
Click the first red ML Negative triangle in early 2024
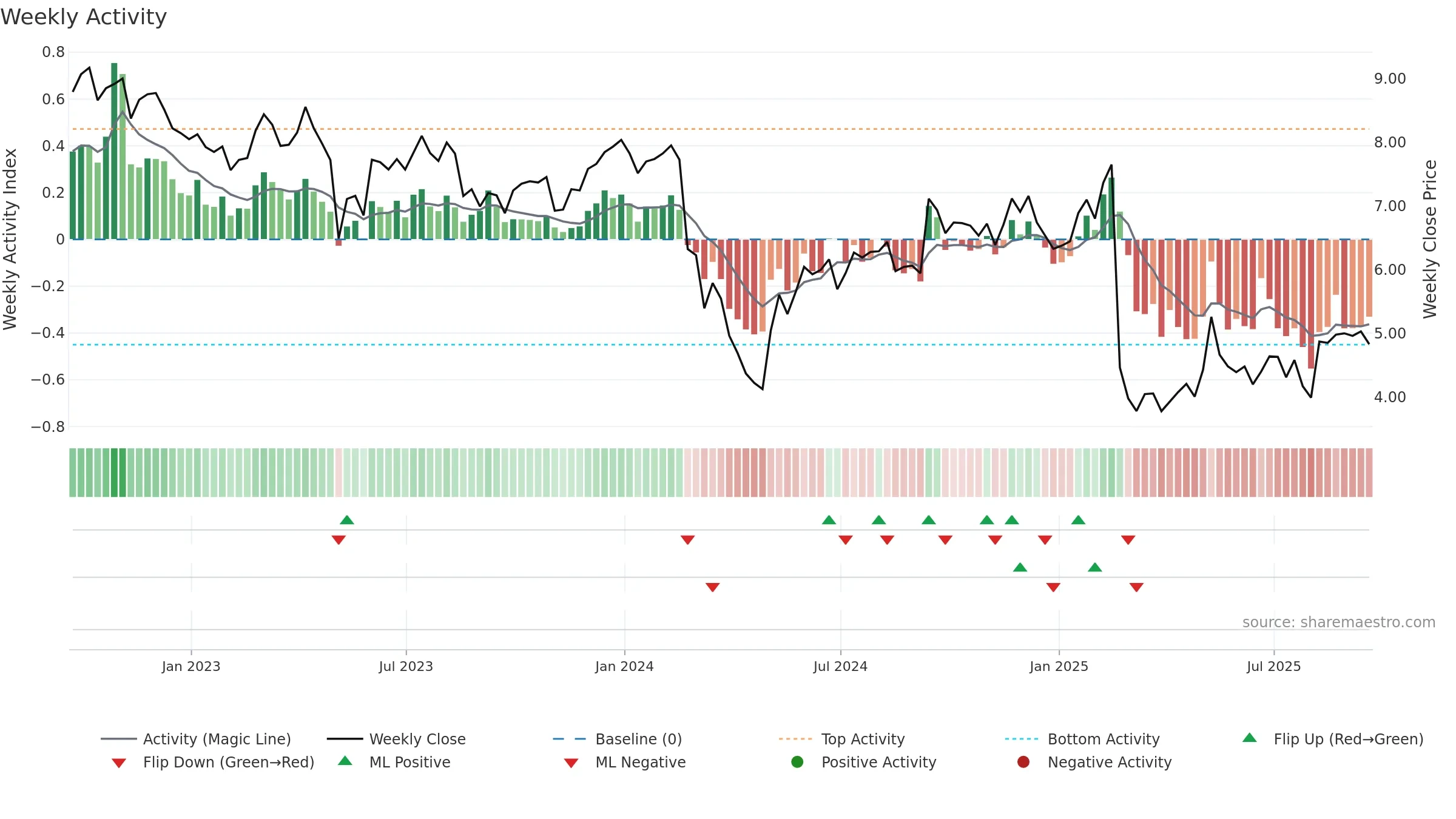(x=712, y=587)
